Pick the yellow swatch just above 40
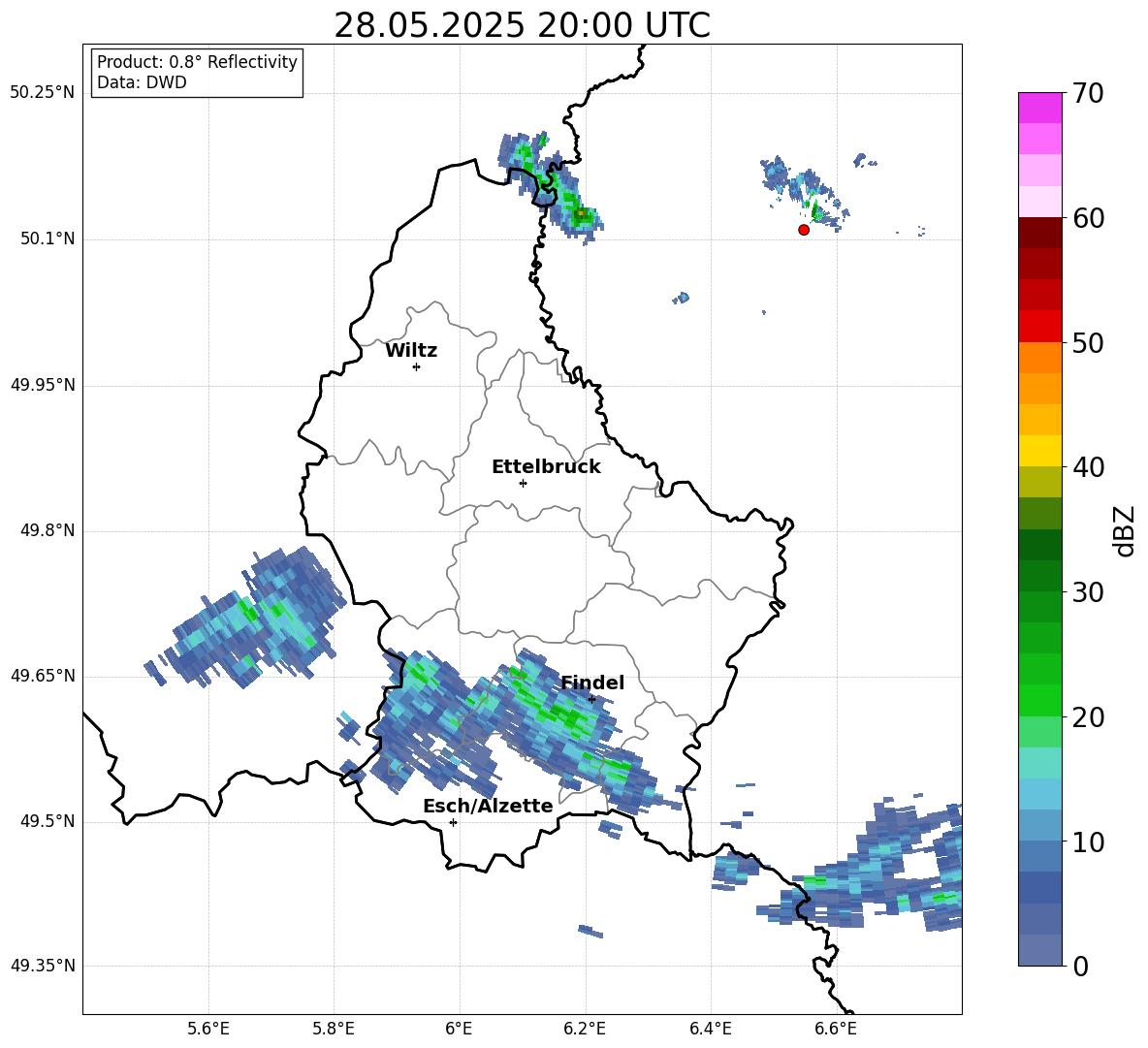The image size is (1148, 1048). pos(1039,451)
